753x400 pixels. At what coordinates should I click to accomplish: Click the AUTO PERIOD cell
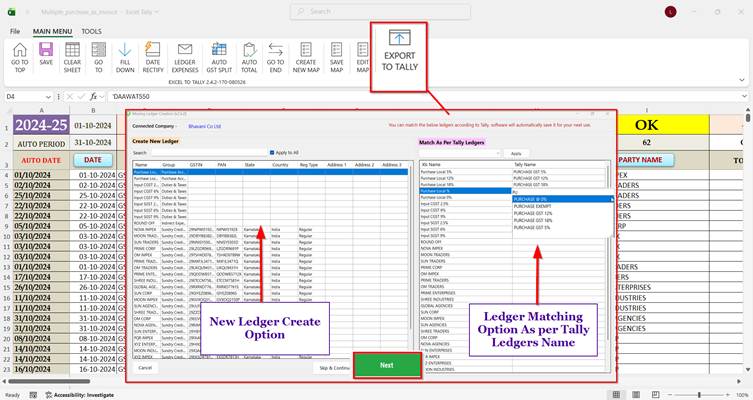[x=41, y=144]
